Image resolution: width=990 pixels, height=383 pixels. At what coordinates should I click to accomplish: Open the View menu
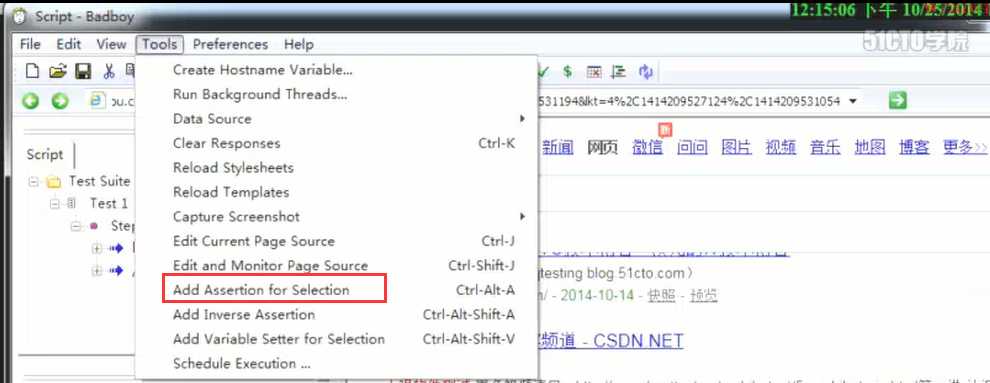111,44
